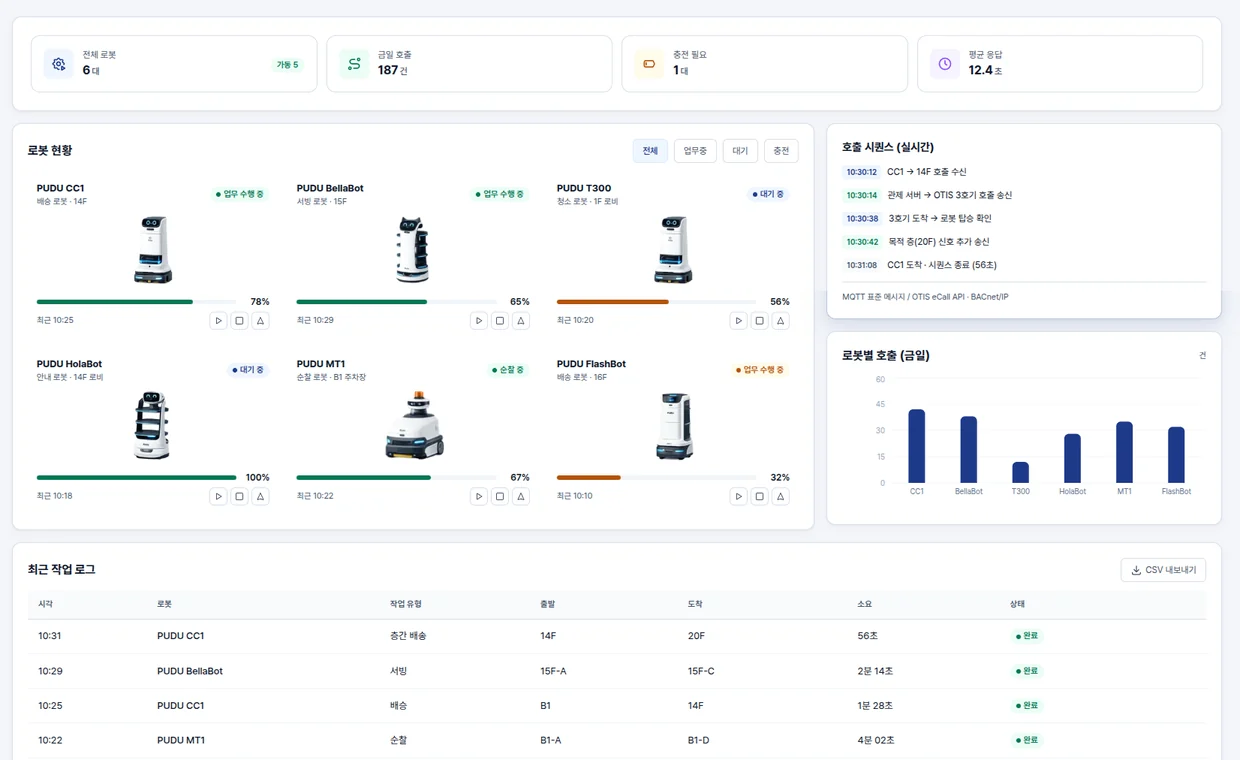Click 층간 배송 in the 10:31 log row

pyautogui.click(x=408, y=636)
